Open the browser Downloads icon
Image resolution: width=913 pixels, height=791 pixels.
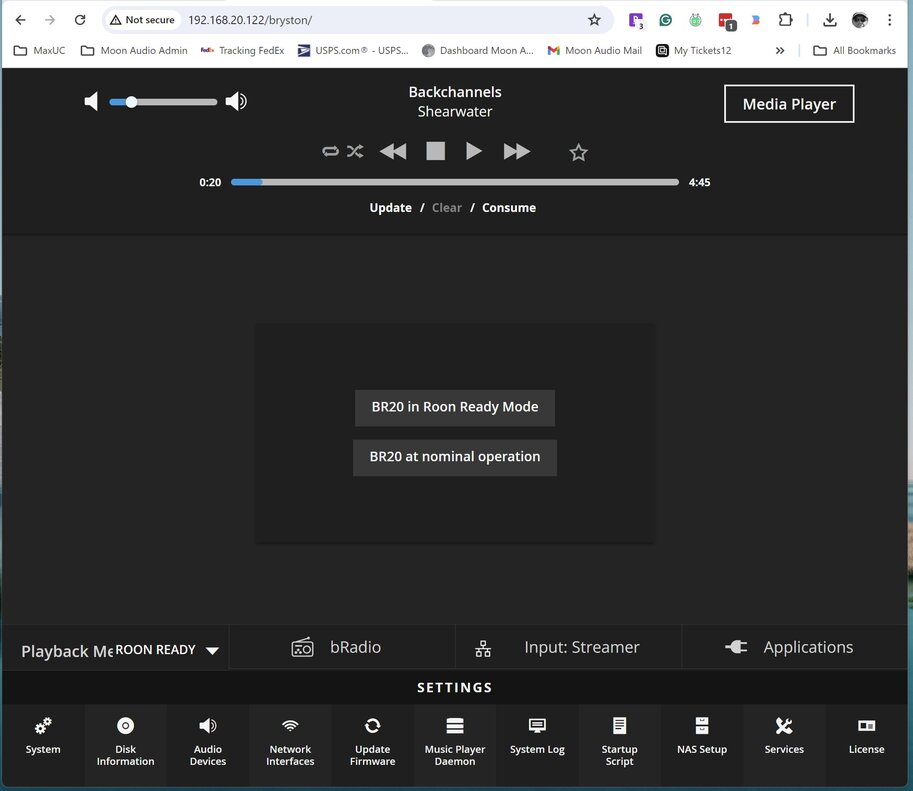point(830,20)
